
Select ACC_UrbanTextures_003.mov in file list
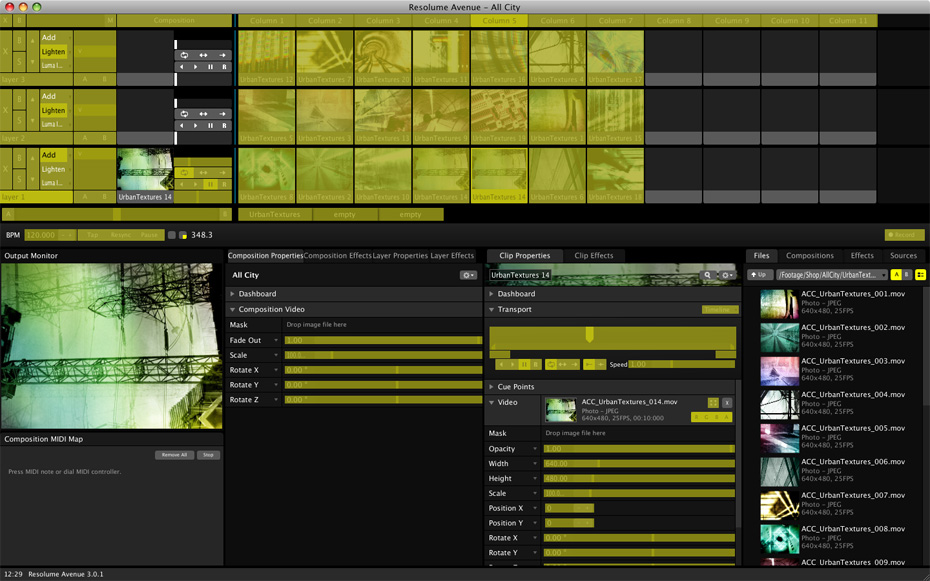(x=833, y=369)
